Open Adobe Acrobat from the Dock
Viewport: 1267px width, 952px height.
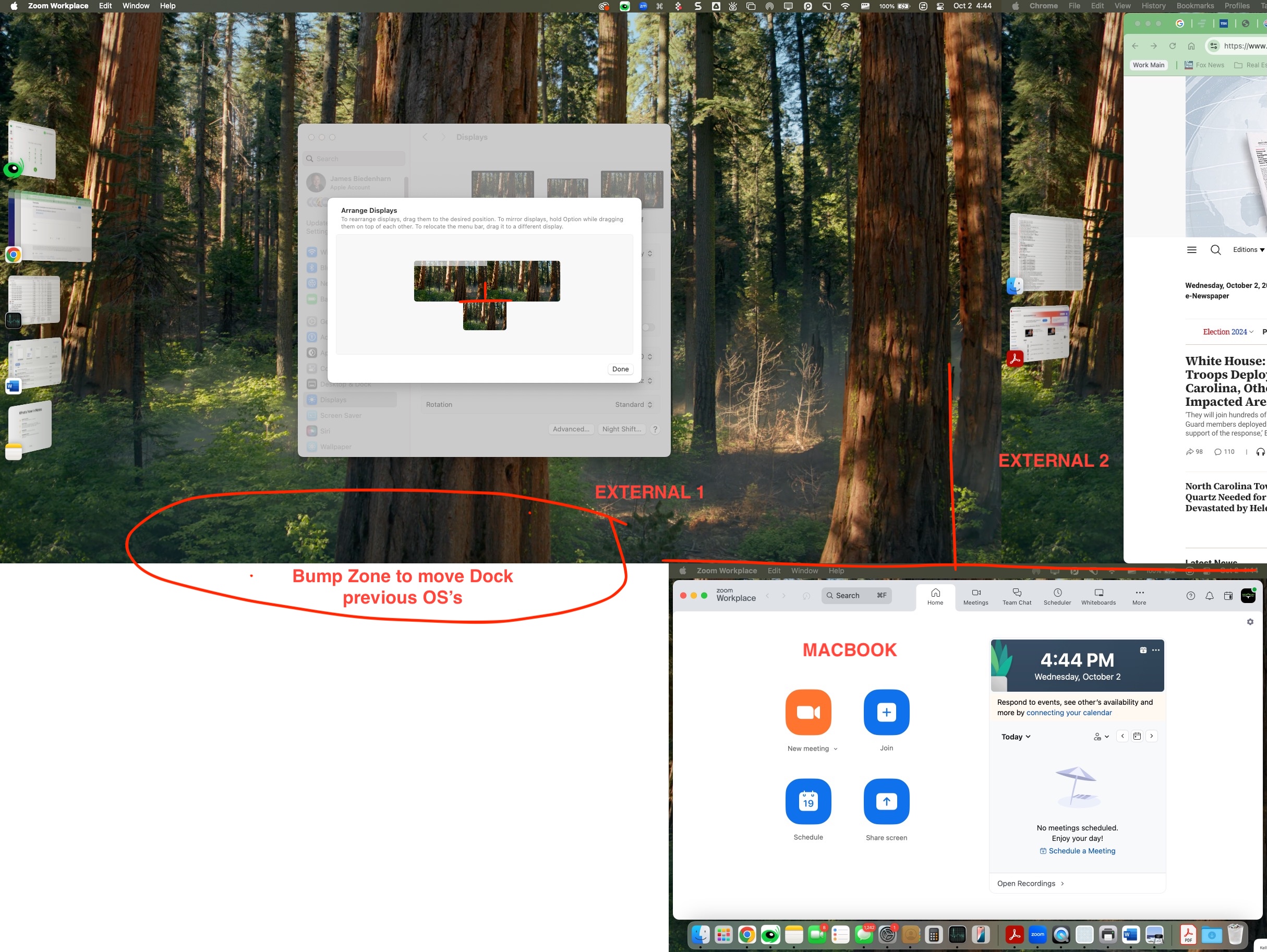click(1014, 935)
